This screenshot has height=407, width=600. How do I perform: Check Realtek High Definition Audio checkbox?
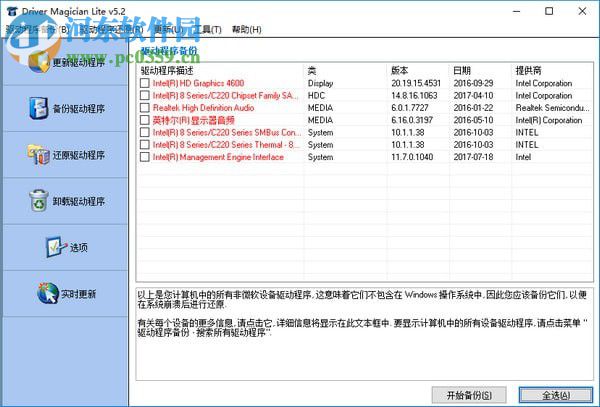coord(145,108)
